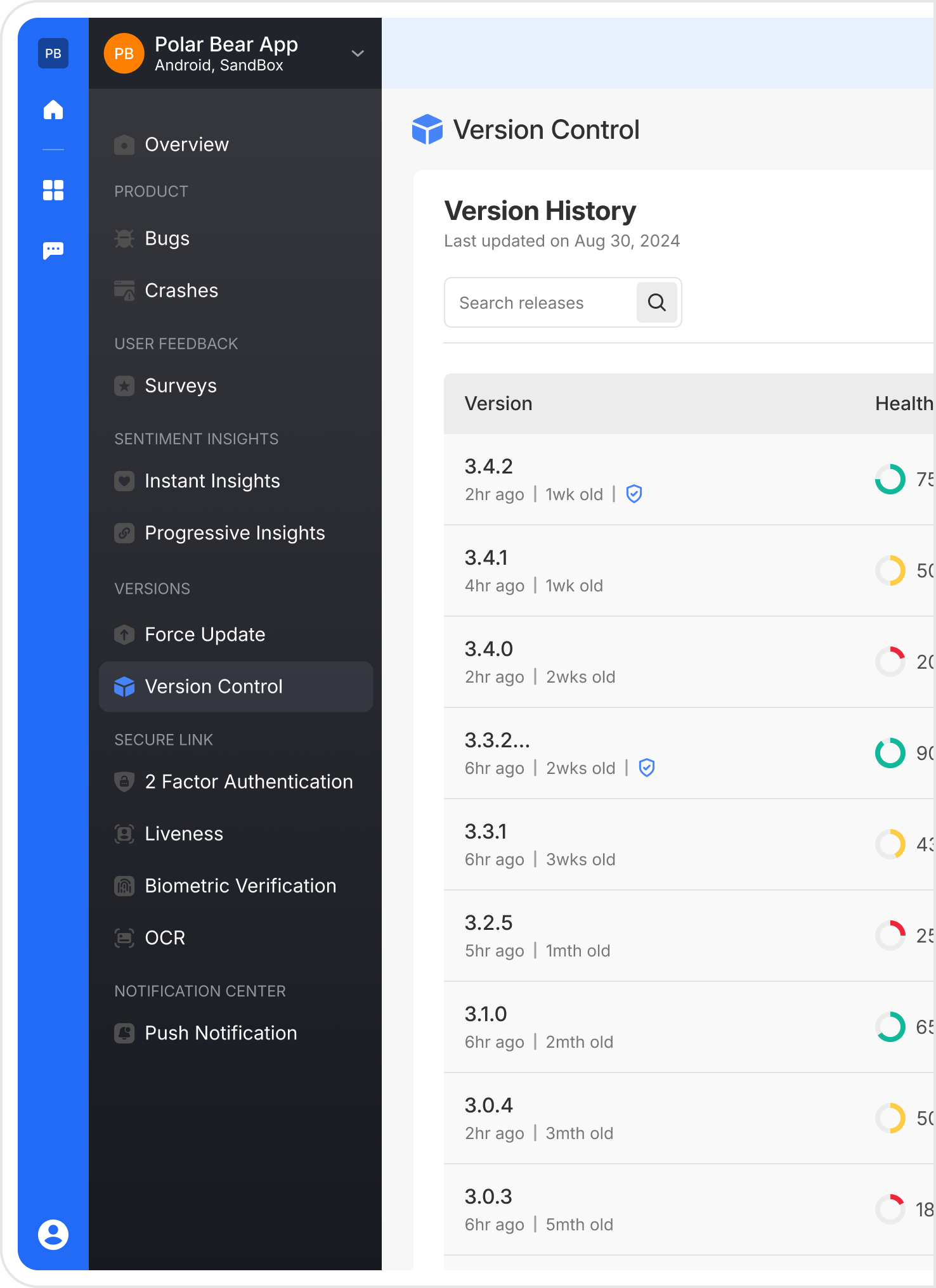Click verified shield icon on version 3.4.2
Screen dimensions: 936x1288
(634, 494)
